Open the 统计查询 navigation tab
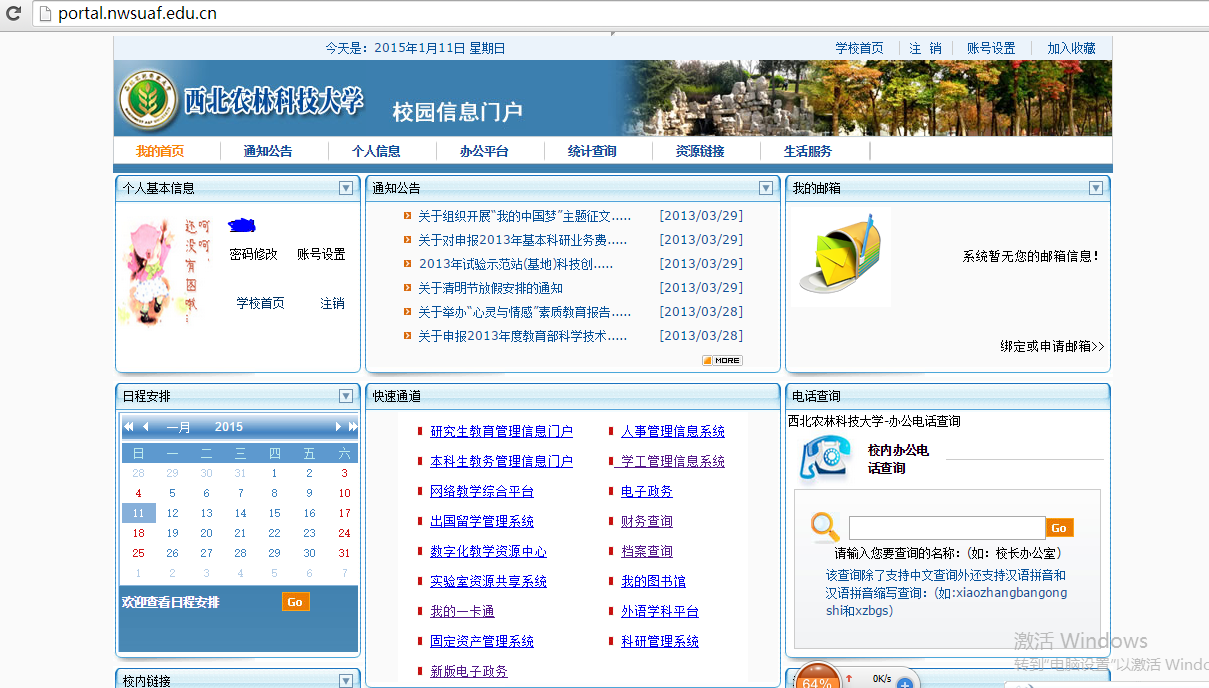Screen dimensions: 1209x688 (x=592, y=151)
